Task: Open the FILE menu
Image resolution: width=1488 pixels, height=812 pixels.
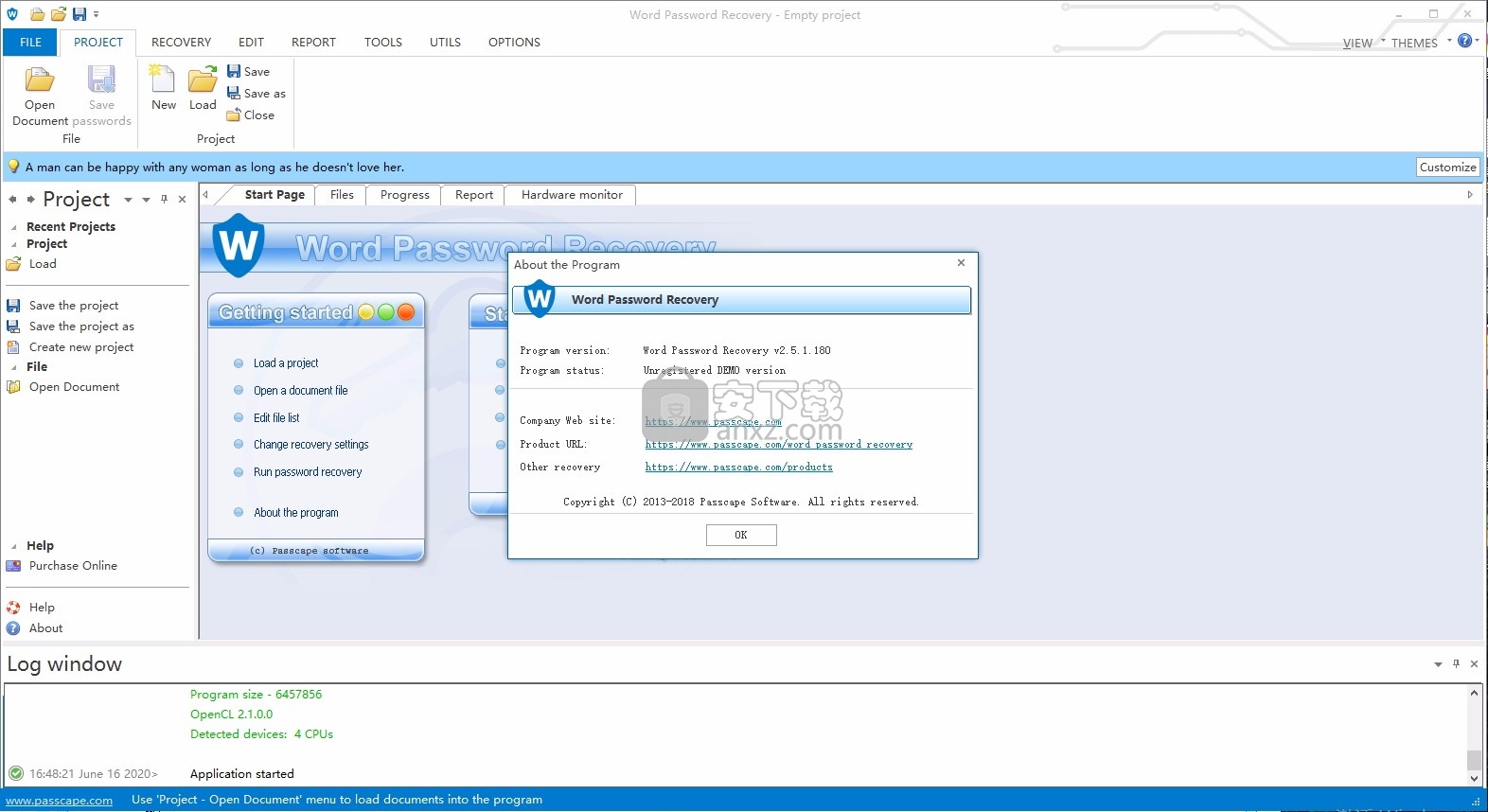Action: (30, 42)
